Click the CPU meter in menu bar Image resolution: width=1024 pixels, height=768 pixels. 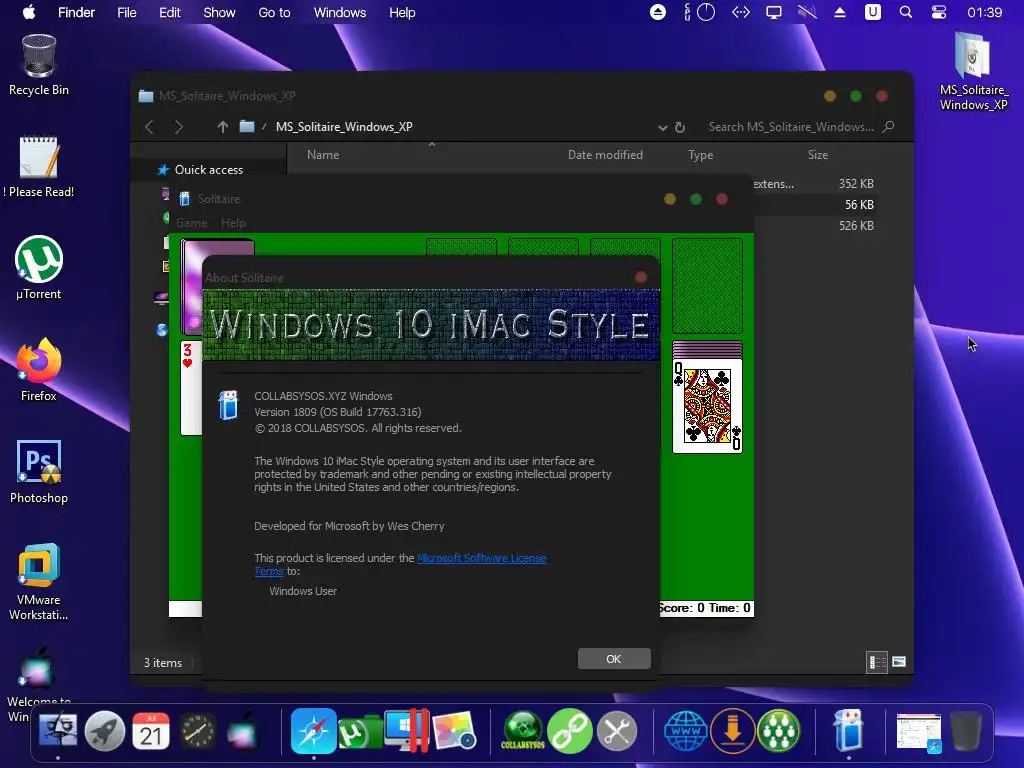(x=700, y=12)
